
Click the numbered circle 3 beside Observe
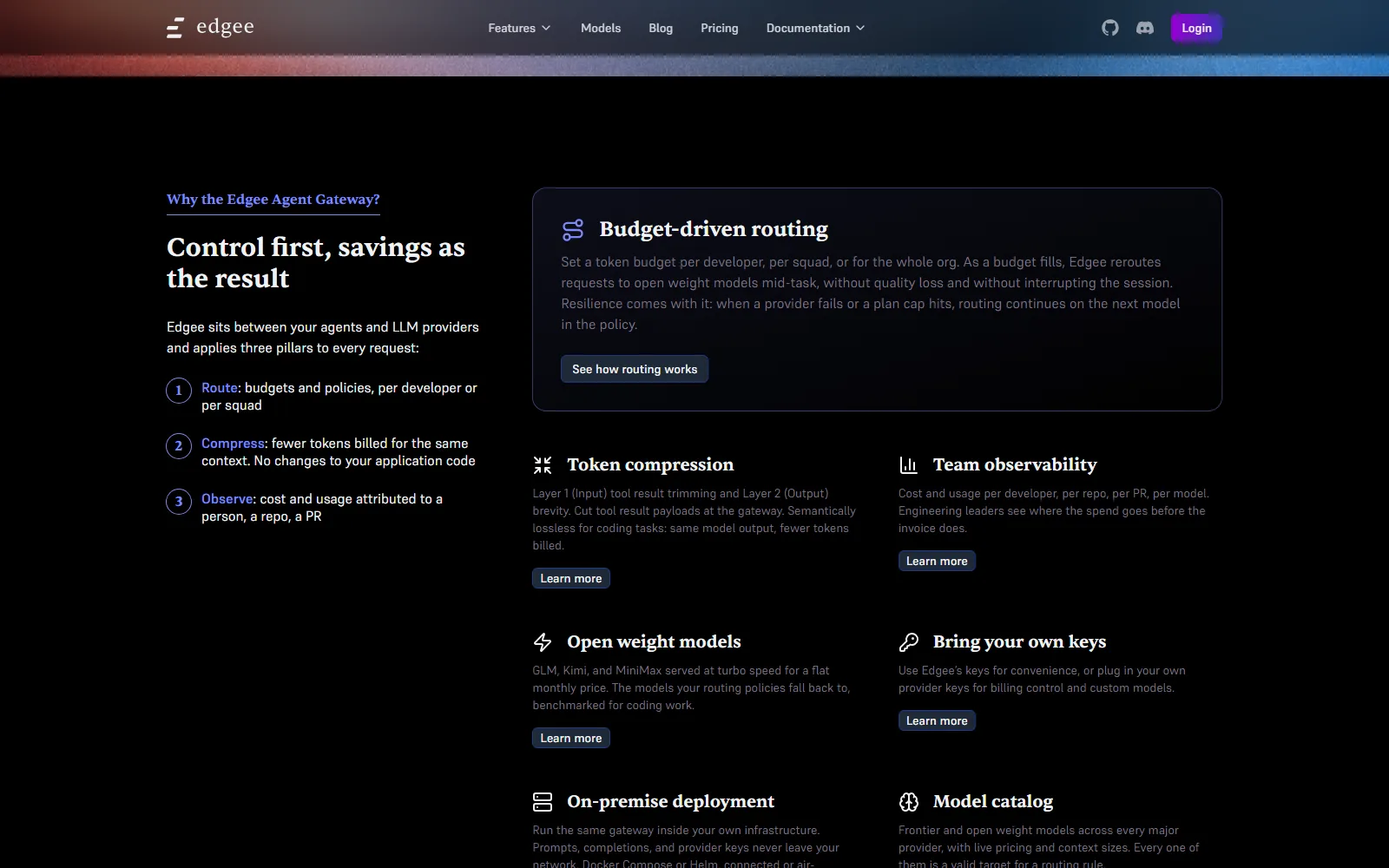179,502
